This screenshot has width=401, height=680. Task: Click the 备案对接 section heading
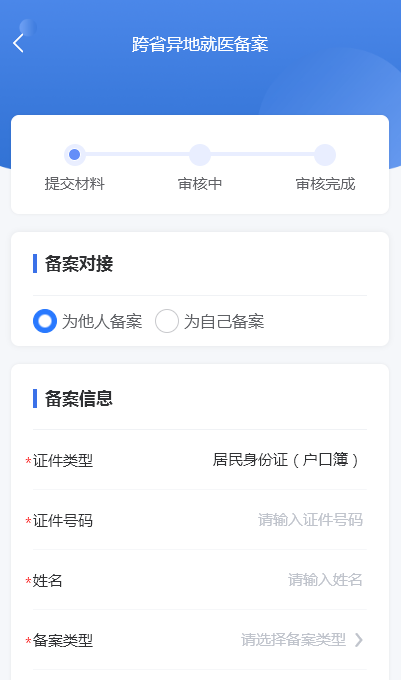point(79,264)
